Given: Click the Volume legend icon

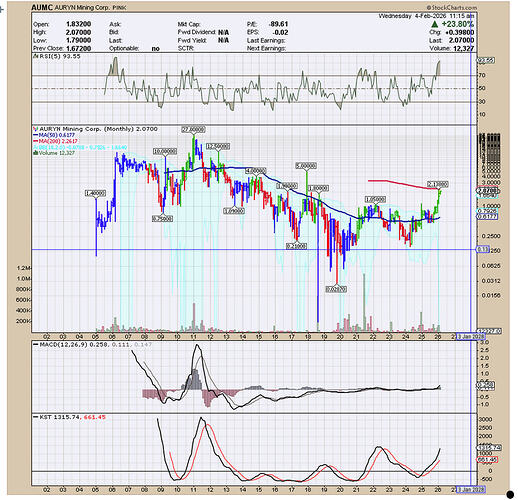Looking at the screenshot, I should (35, 153).
